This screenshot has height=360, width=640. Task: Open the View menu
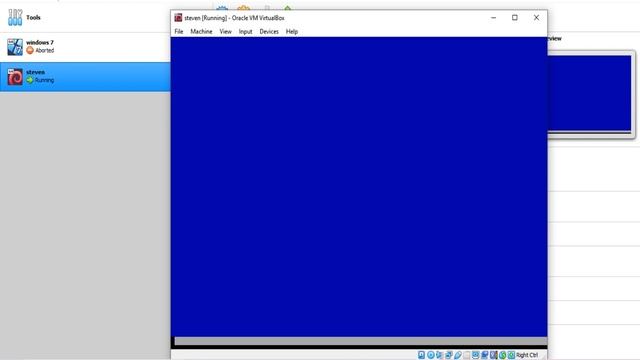225,31
